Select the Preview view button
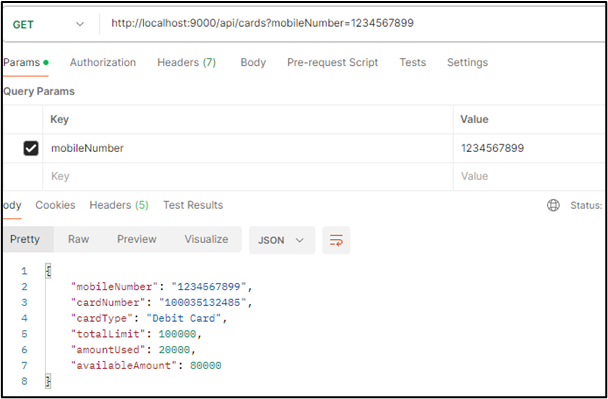 [136, 239]
